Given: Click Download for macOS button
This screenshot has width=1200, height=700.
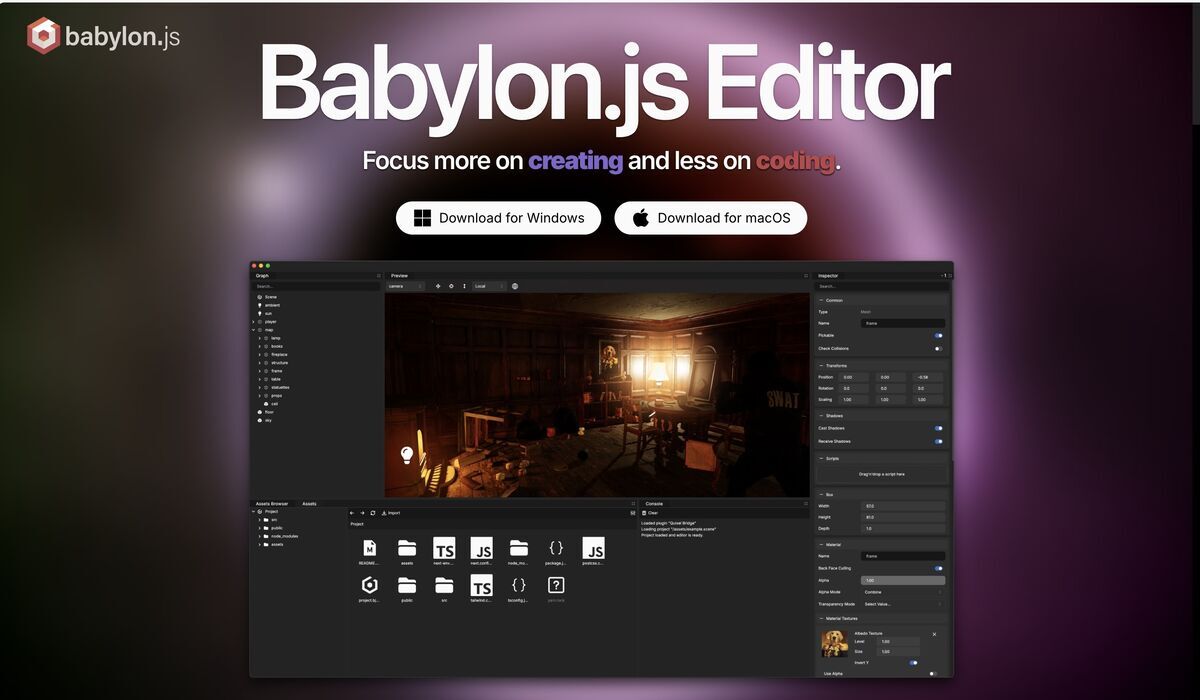Looking at the screenshot, I should tap(710, 218).
